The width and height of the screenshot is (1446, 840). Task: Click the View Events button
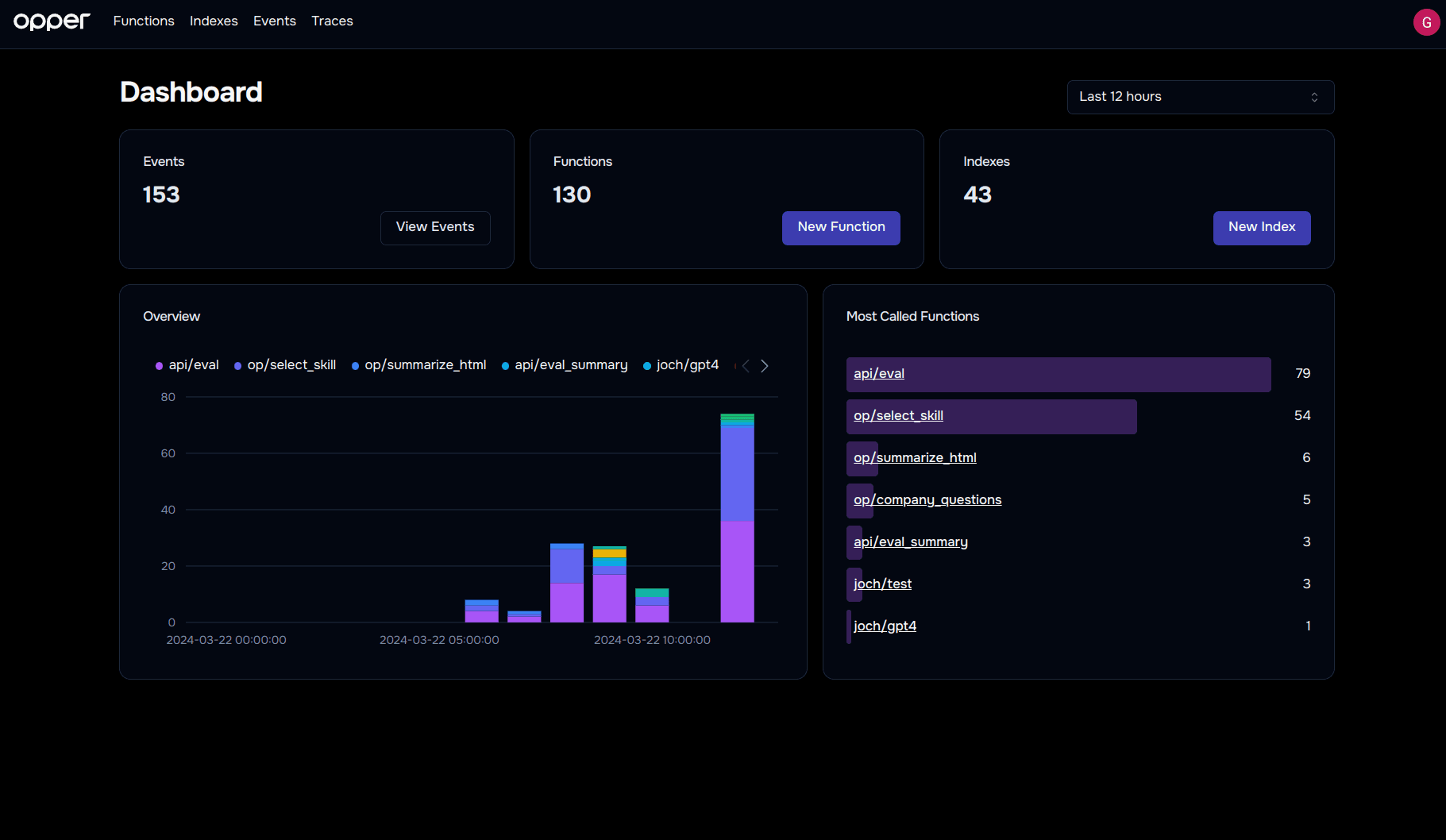[x=435, y=228]
